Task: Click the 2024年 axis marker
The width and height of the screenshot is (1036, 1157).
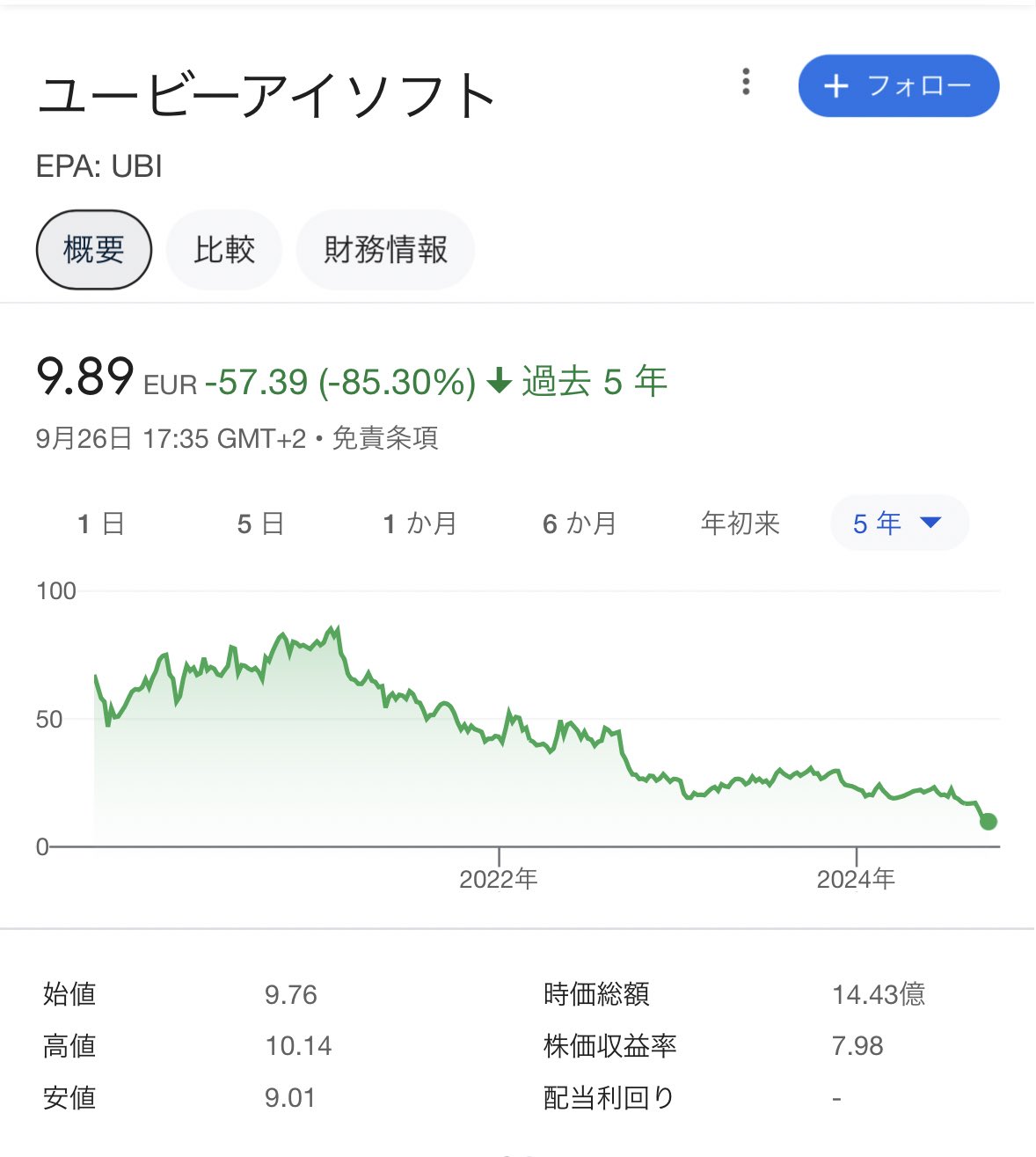Action: pos(856,879)
